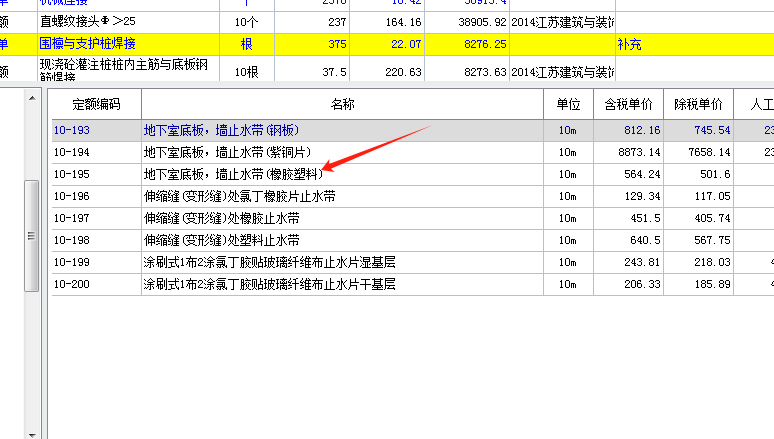Click 伸缩缝(变形缝)处氯丁橡胶片止水带 row name
Image resolution: width=774 pixels, height=439 pixels.
(239, 196)
